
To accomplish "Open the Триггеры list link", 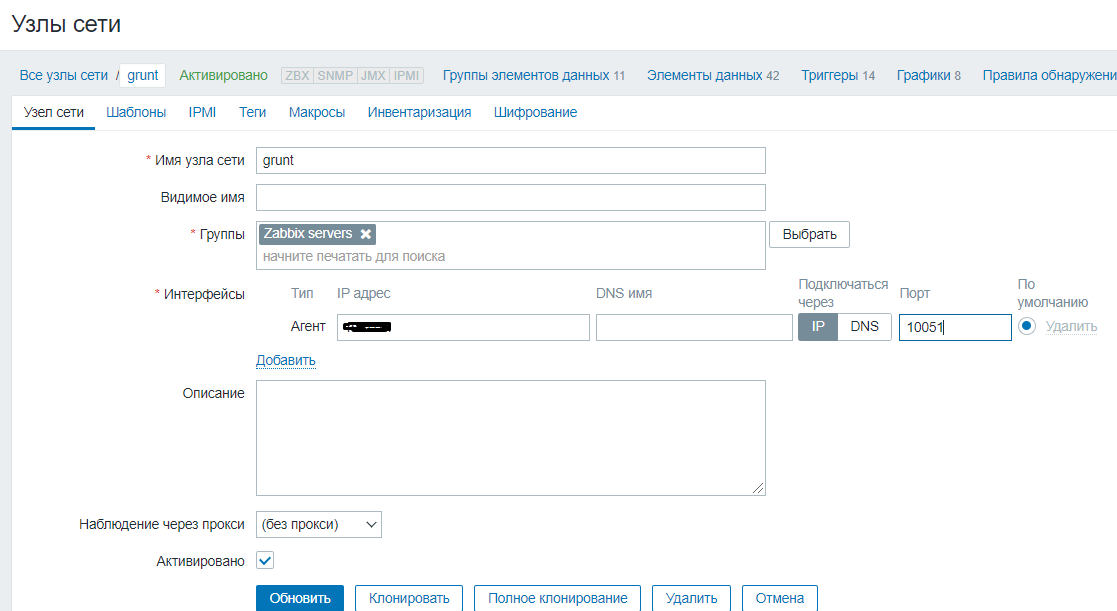I will (832, 74).
